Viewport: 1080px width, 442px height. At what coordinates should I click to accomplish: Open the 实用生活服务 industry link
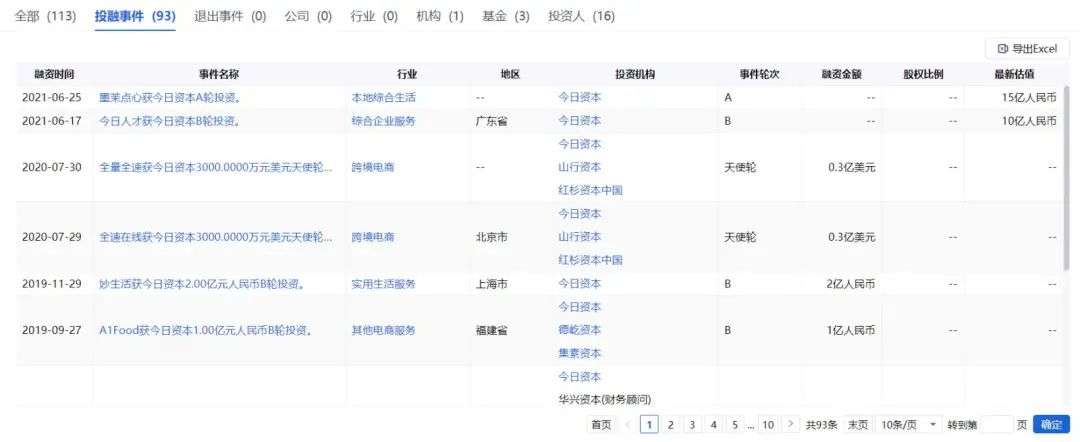pos(384,284)
